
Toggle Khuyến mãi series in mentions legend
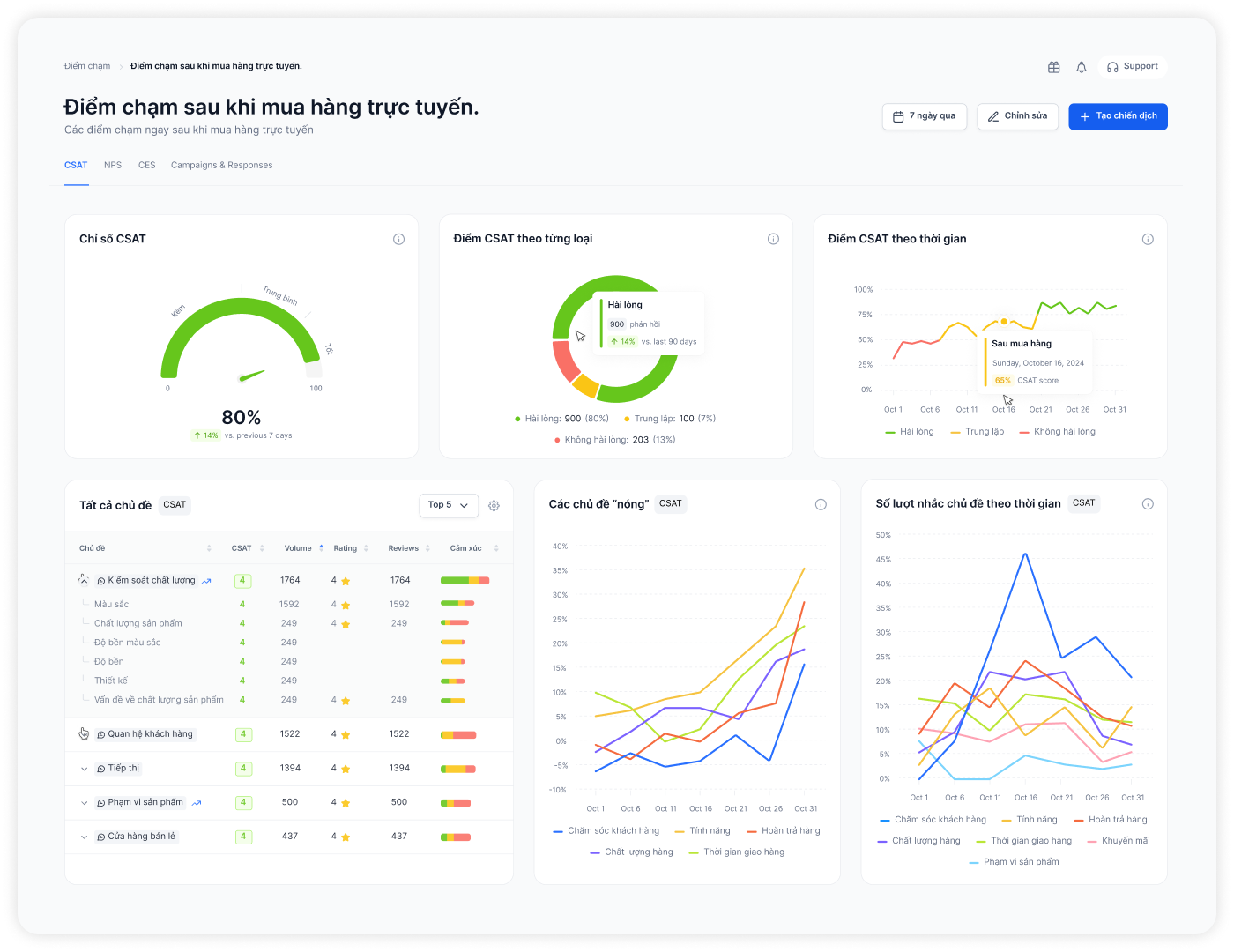1119,841
